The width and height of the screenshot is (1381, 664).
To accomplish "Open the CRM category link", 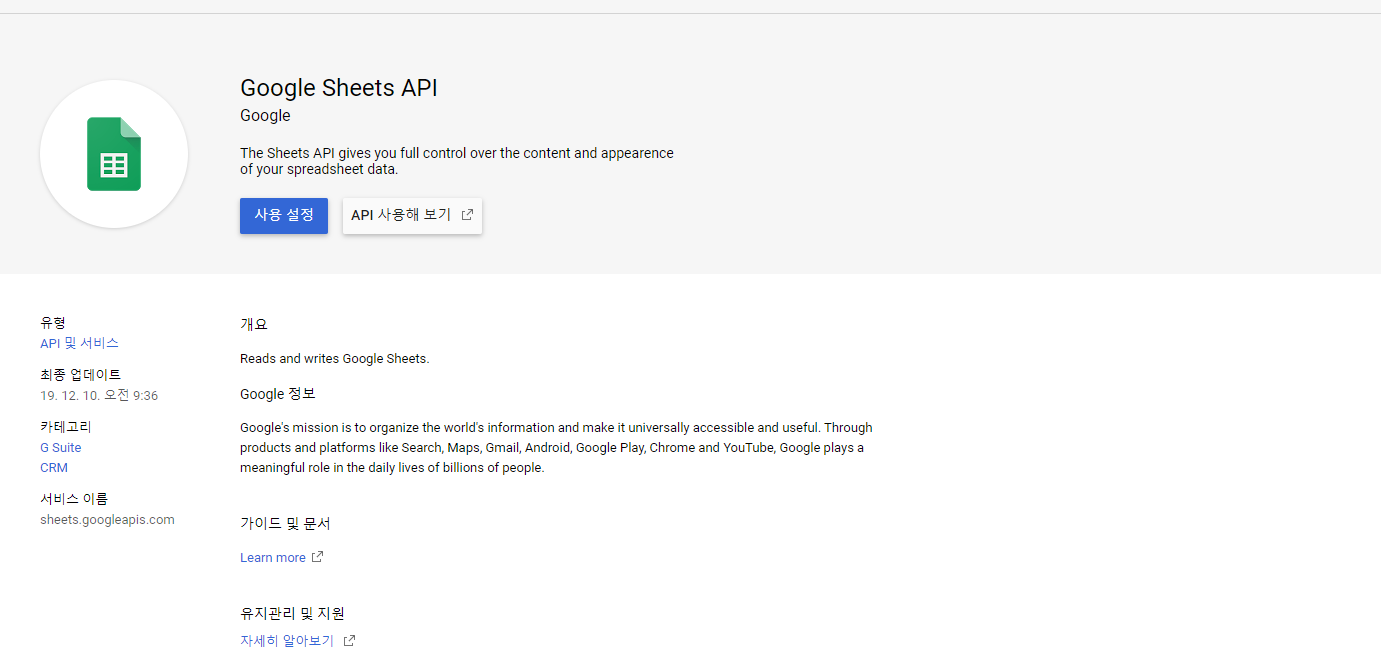I will click(x=54, y=468).
